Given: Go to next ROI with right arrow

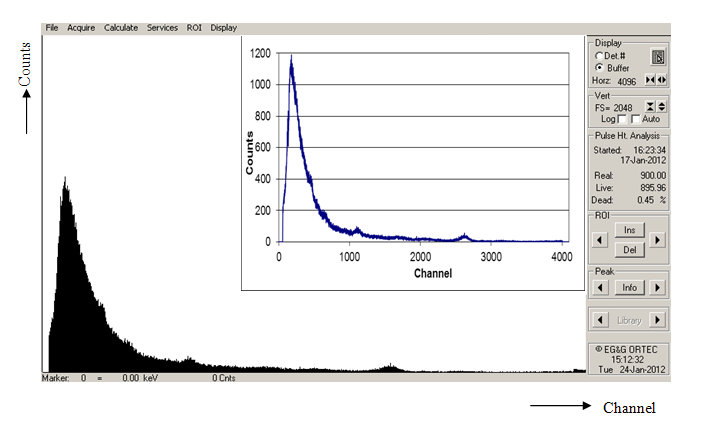Looking at the screenshot, I should click(x=657, y=240).
